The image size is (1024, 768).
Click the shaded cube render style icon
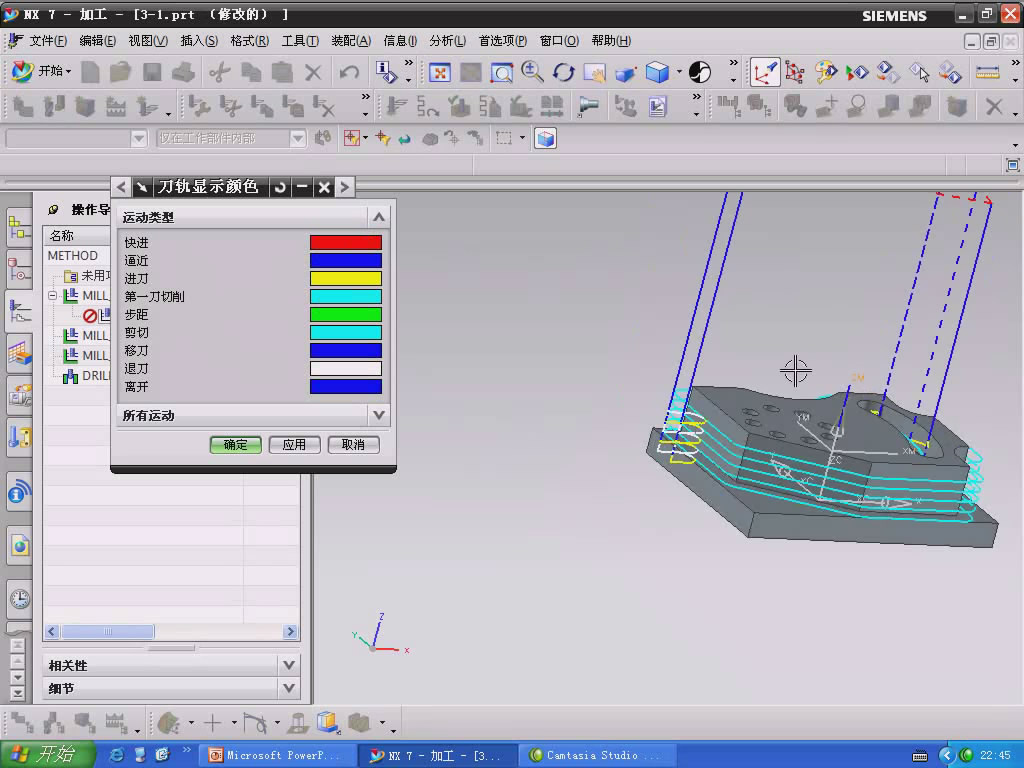(657, 72)
